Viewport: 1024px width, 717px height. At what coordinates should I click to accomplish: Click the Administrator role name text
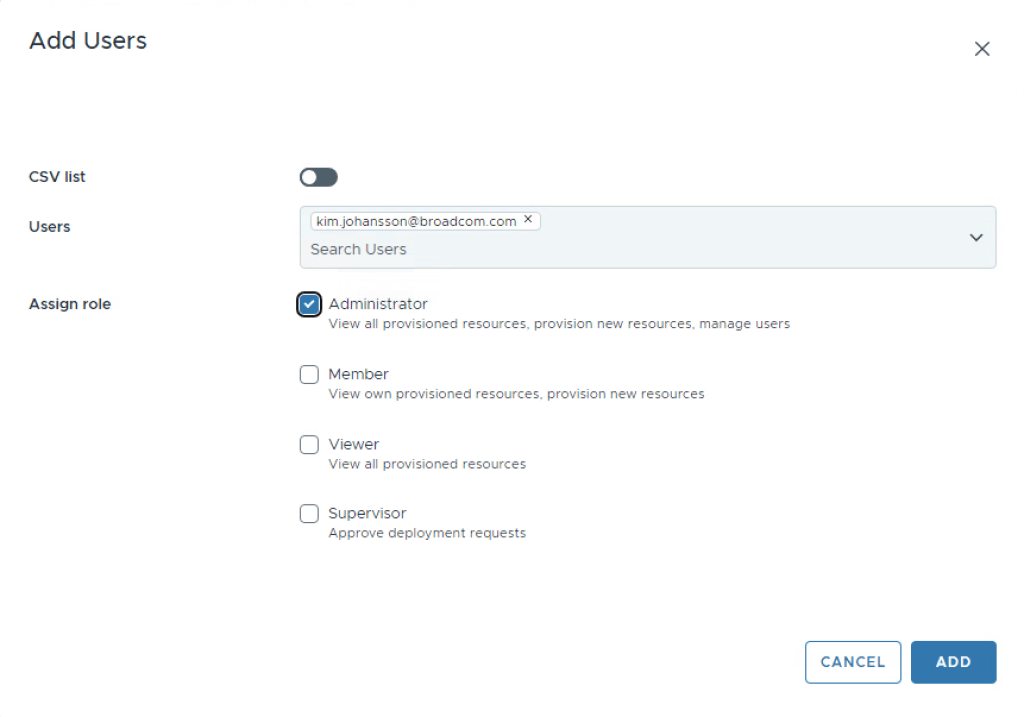[378, 304]
